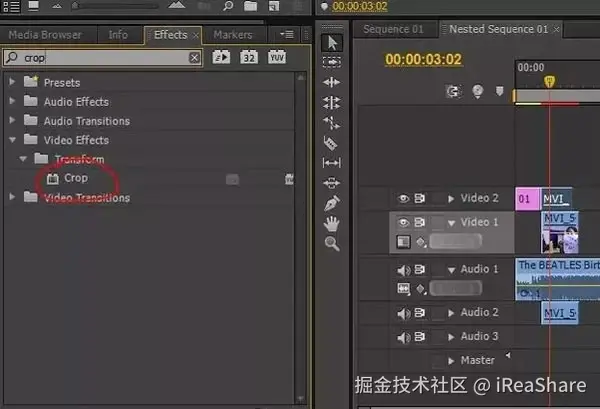Select the Ripple Edit tool
The width and height of the screenshot is (600, 409).
coord(331,82)
